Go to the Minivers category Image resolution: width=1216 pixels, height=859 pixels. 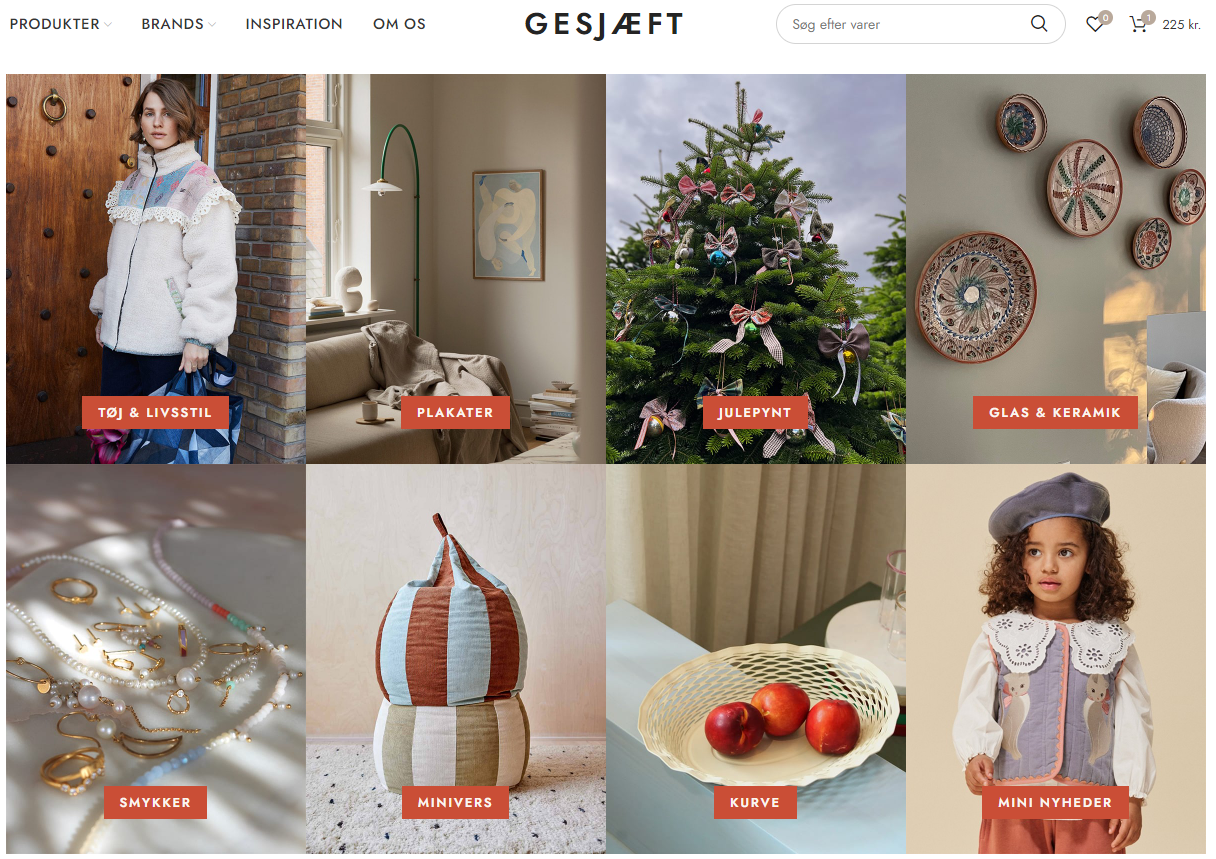pyautogui.click(x=455, y=802)
